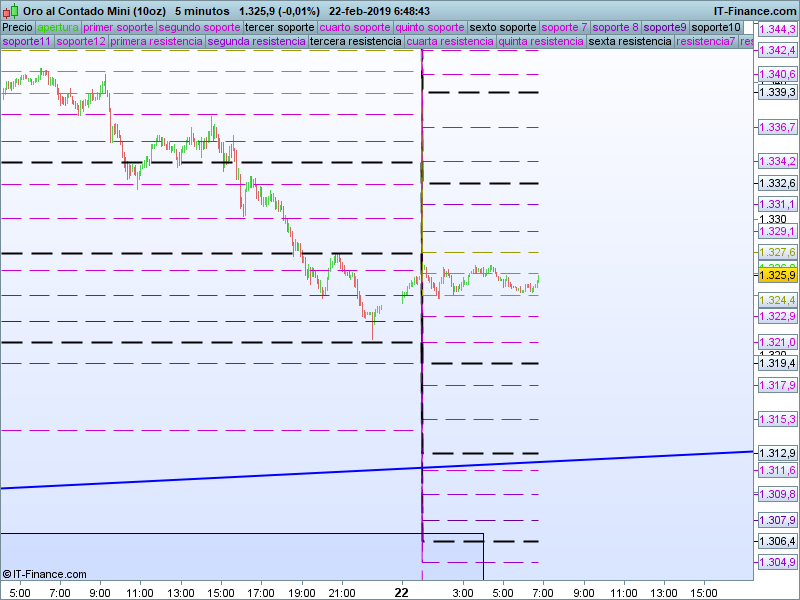Select the 1.312,9 price label on the axis
Image resolution: width=800 pixels, height=600 pixels.
point(777,452)
